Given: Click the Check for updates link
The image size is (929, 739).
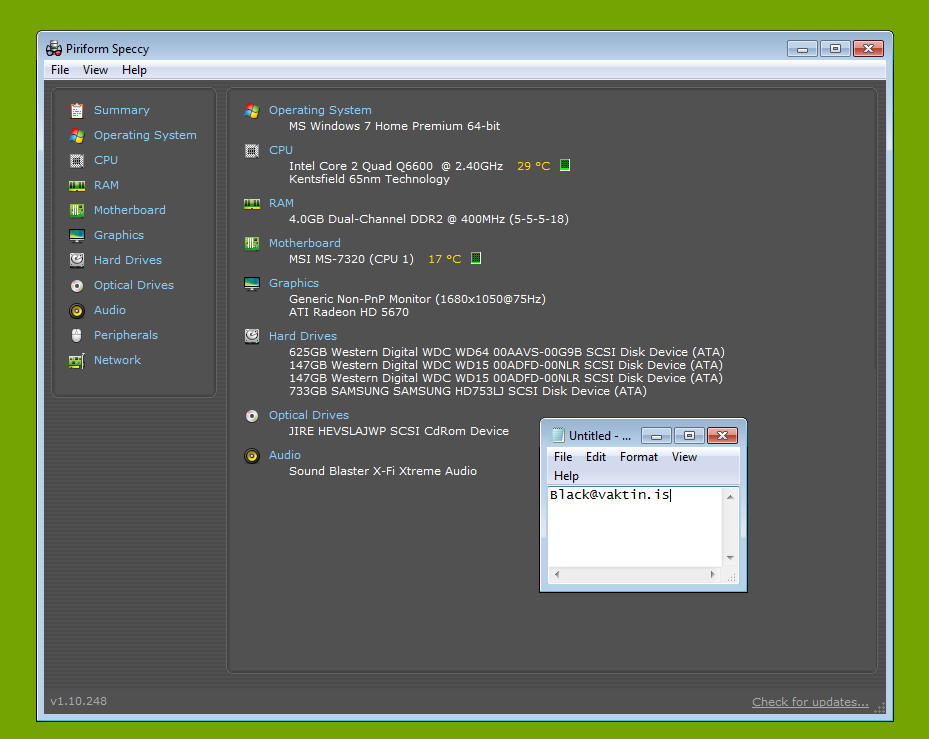Looking at the screenshot, I should pyautogui.click(x=810, y=702).
